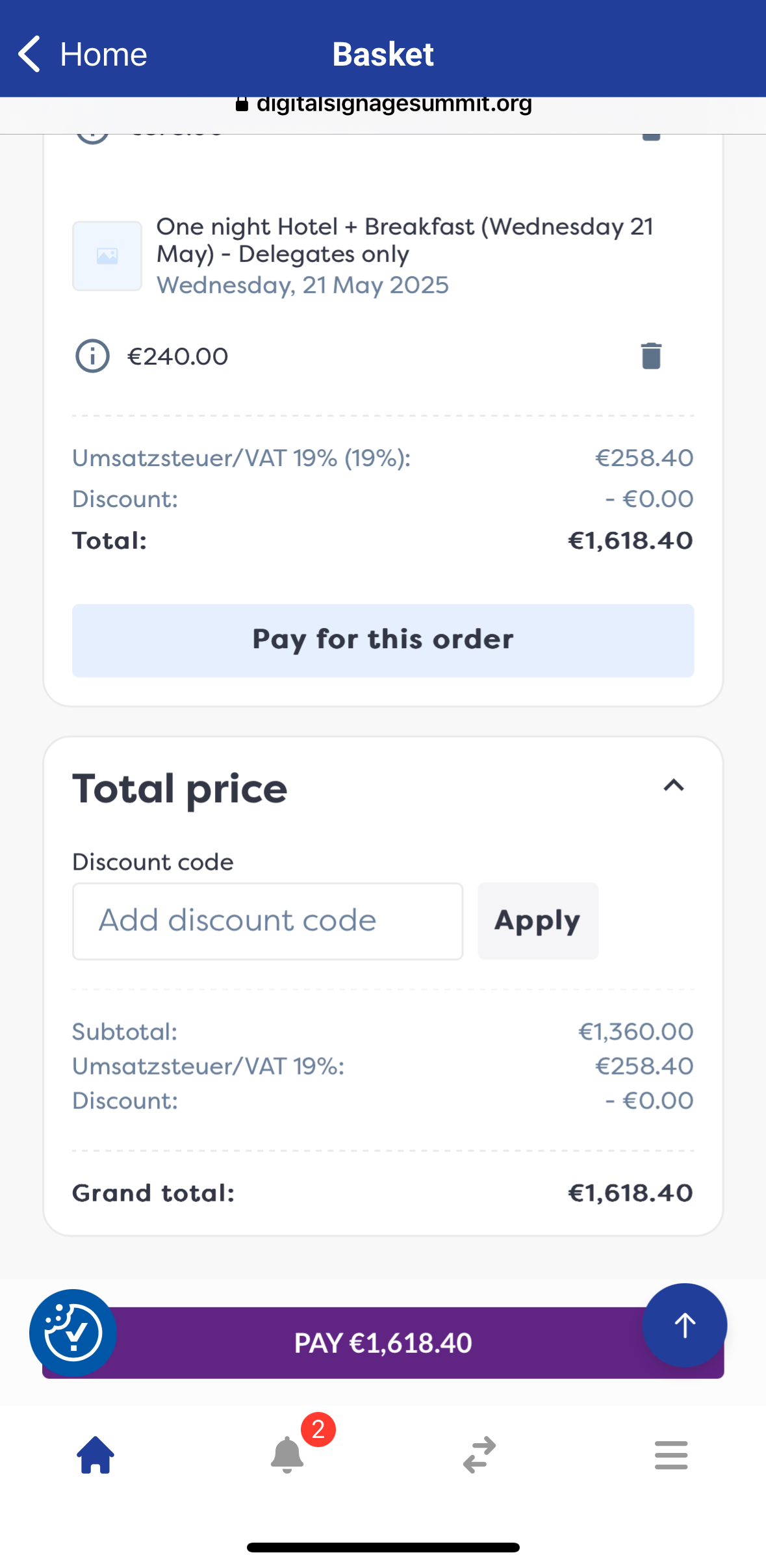Image resolution: width=766 pixels, height=1568 pixels.
Task: Tap the swap arrows icon
Action: coord(479,1455)
